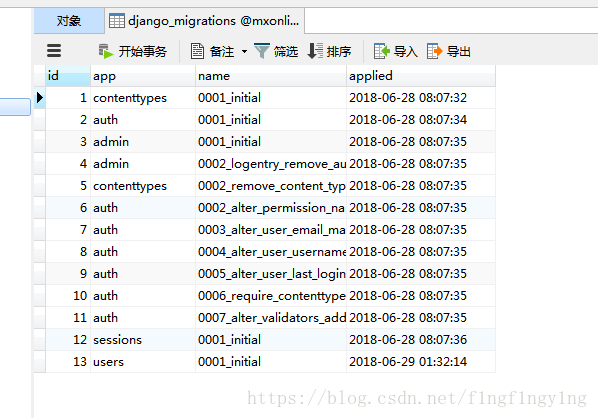Select the 0002_remove_content_typ name cell
This screenshot has height=418, width=598.
(271, 186)
